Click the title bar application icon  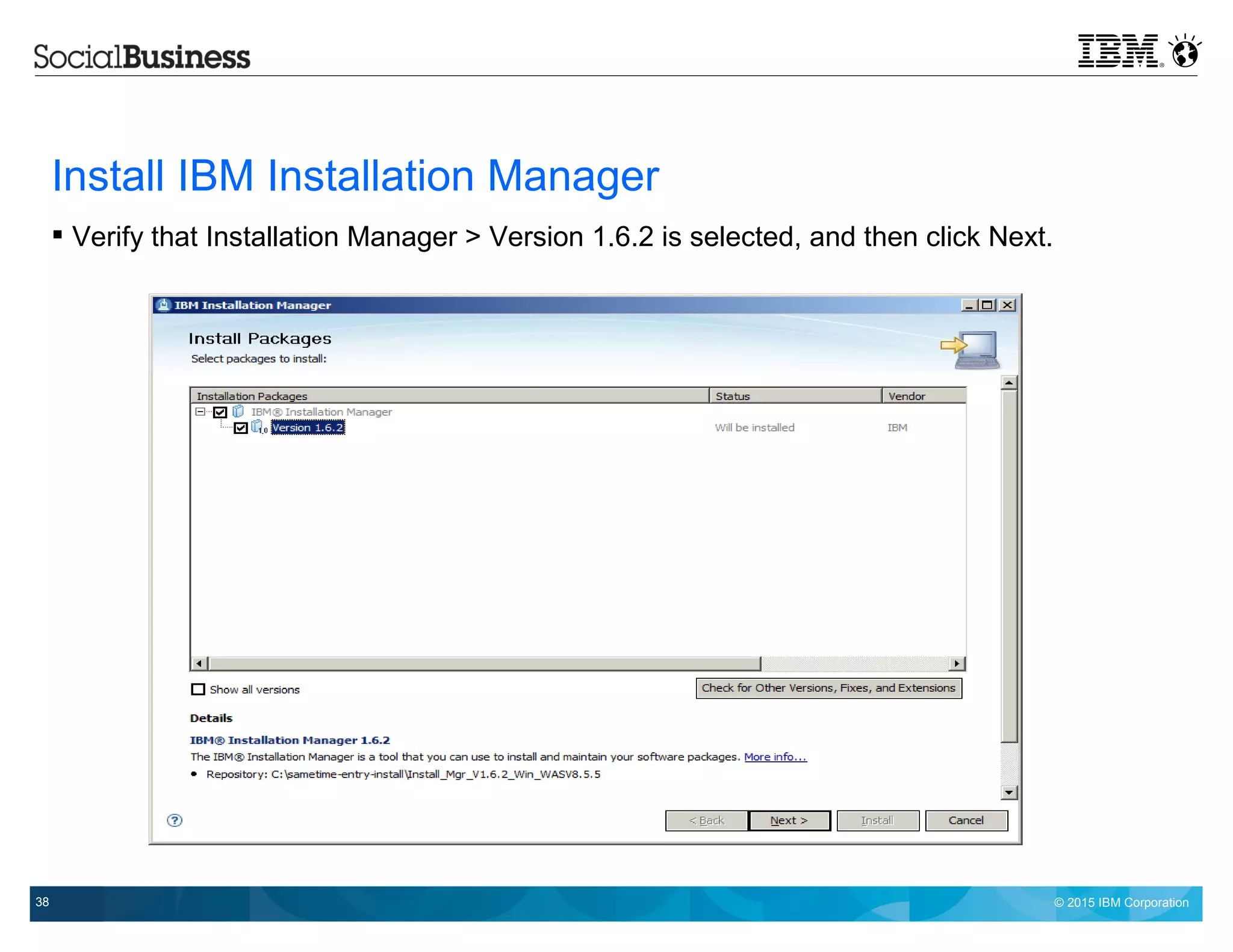pyautogui.click(x=163, y=304)
